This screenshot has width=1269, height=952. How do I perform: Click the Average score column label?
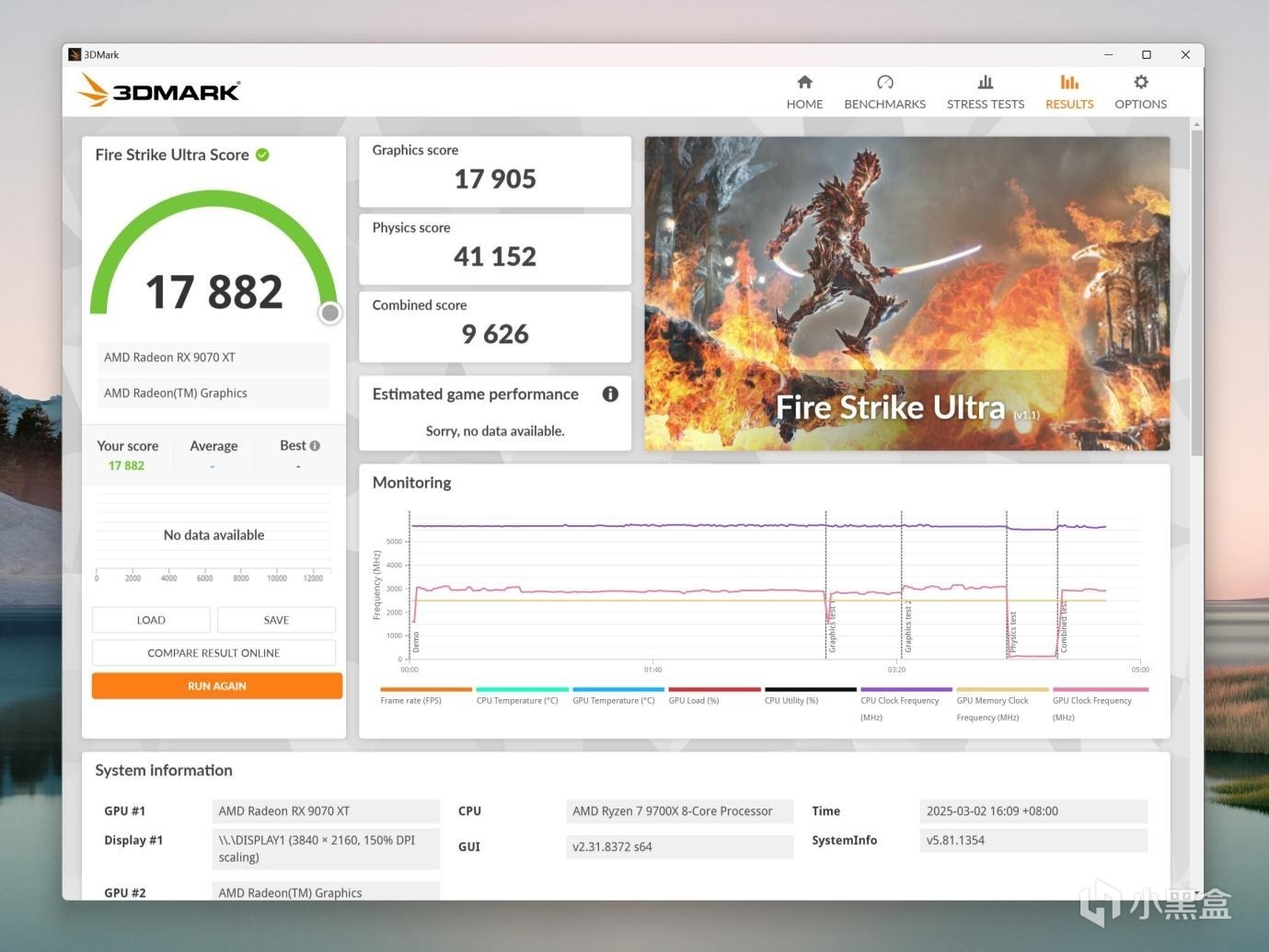pos(213,446)
